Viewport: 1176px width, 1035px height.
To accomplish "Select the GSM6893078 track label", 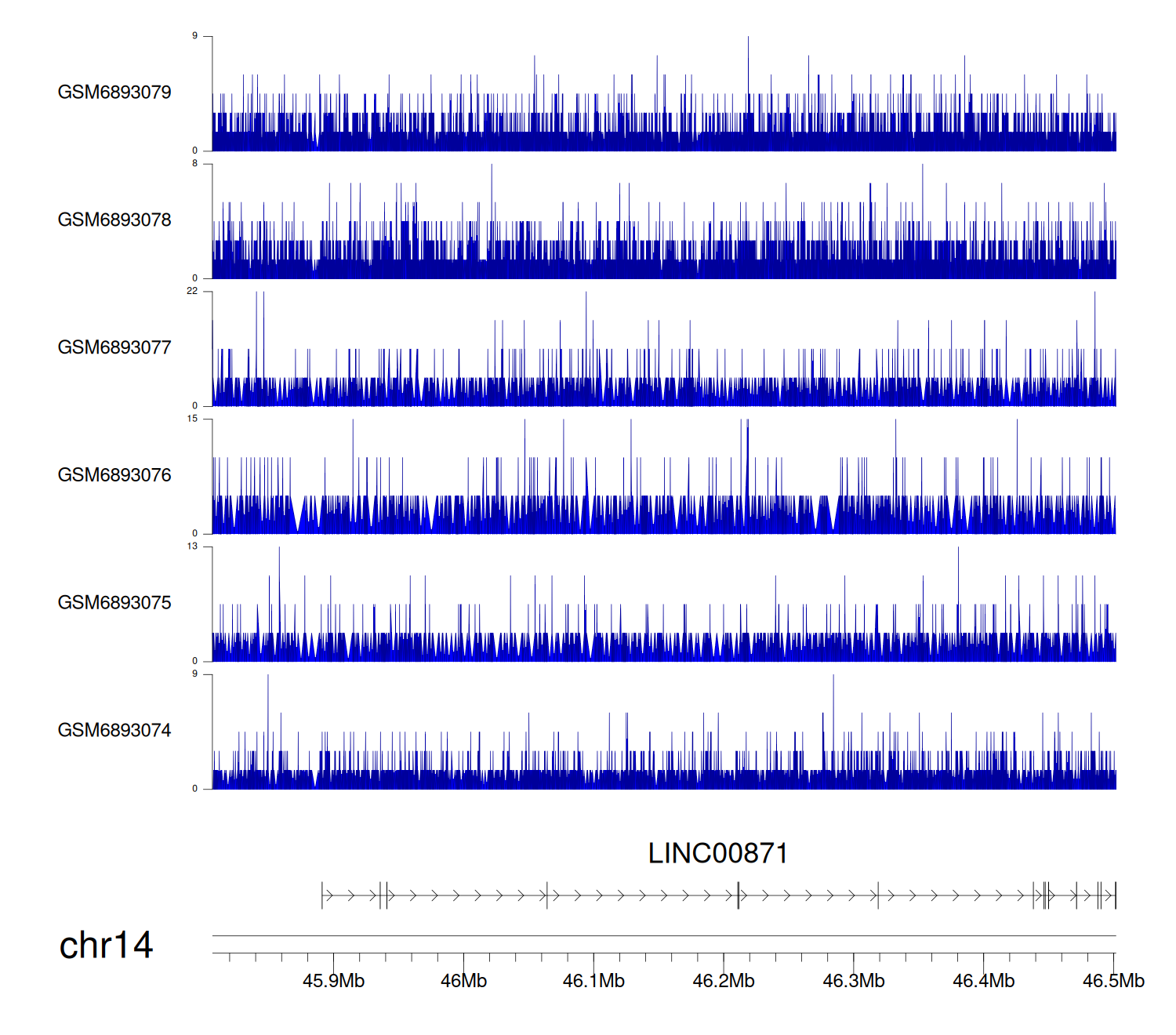I will 114,220.
